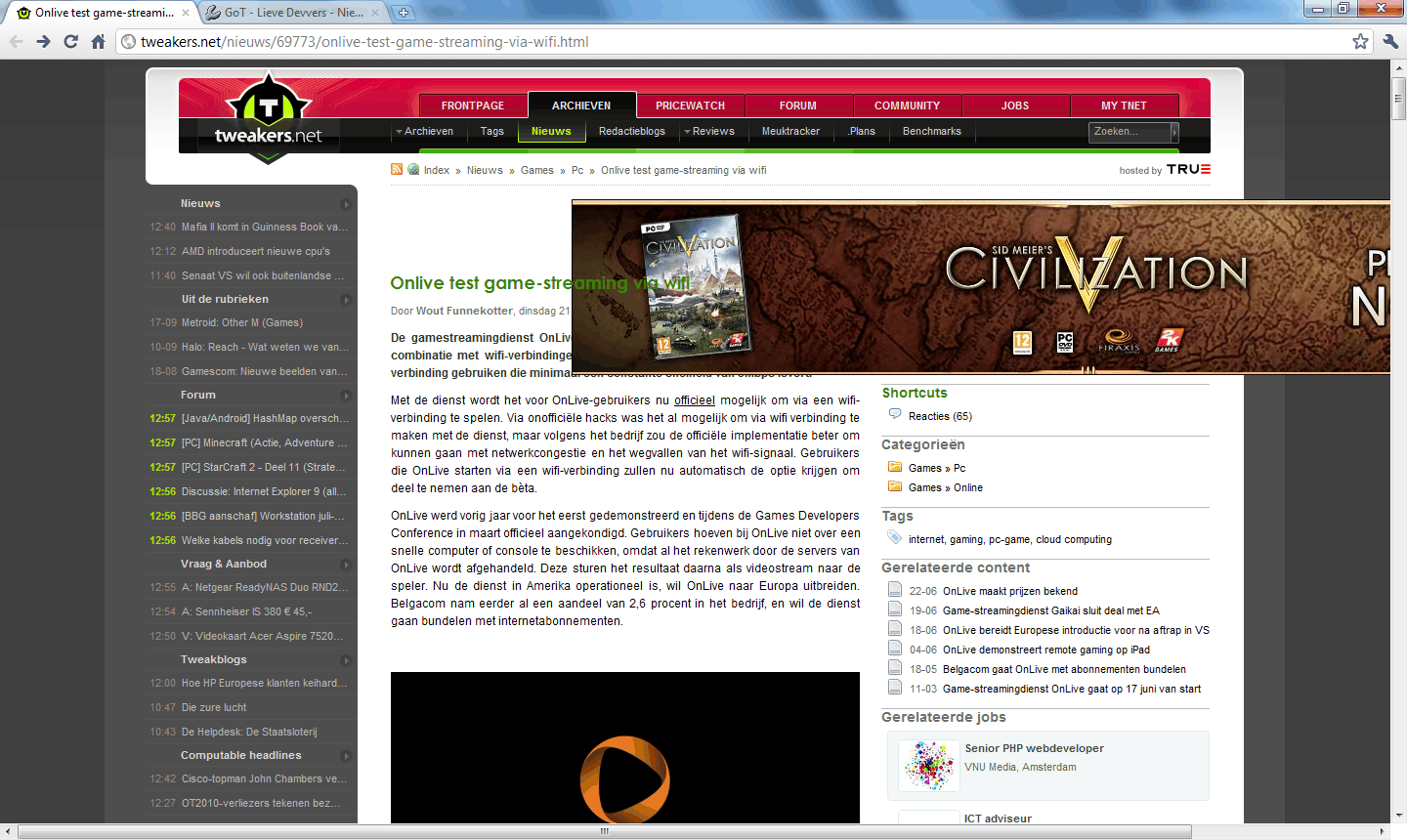Open the MY TNET navigation tab
1407x840 pixels.
point(1125,105)
